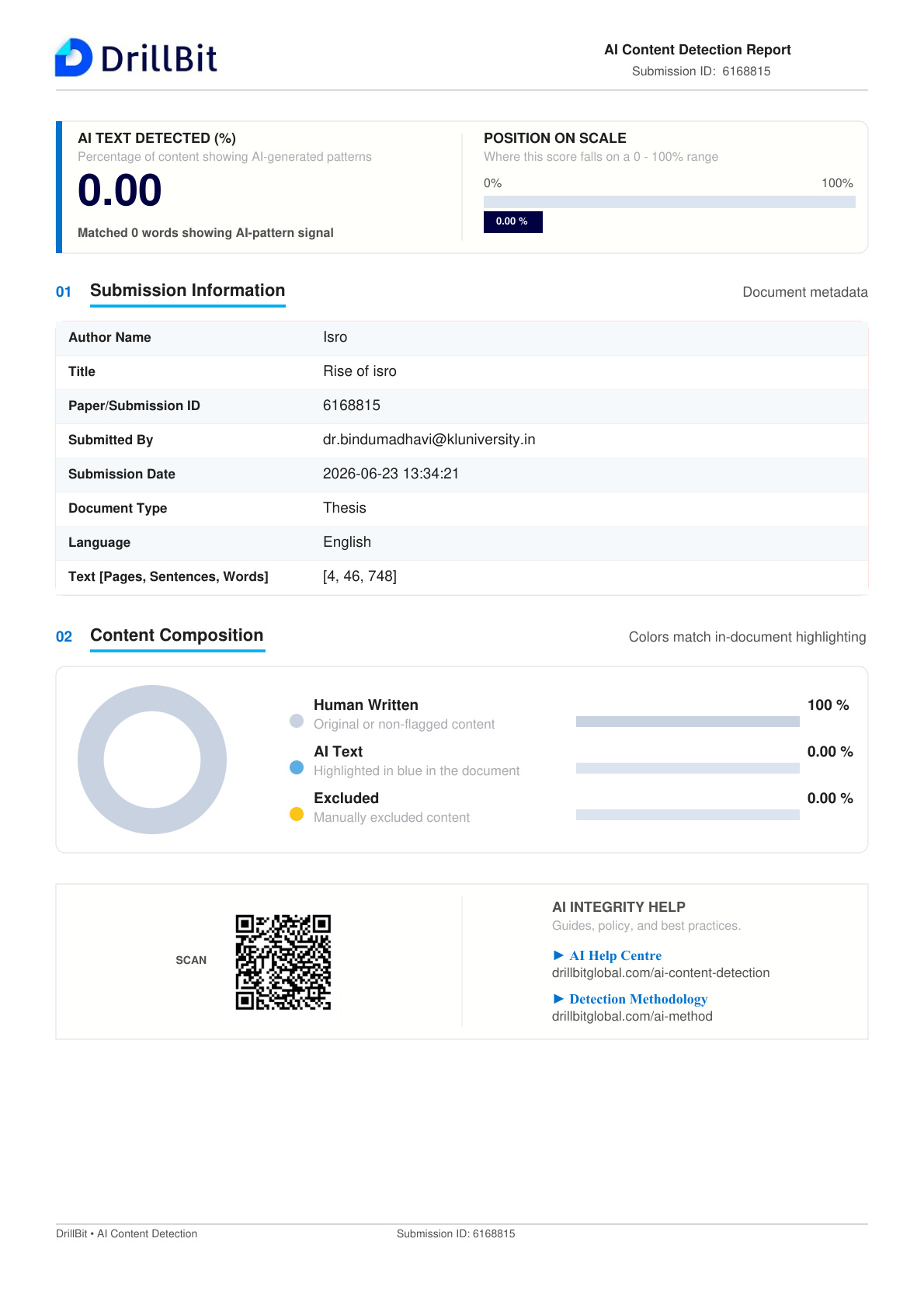Screen dimensions: 924x1308
Task: Click the Excluded yellow legend dot
Action: point(297,814)
